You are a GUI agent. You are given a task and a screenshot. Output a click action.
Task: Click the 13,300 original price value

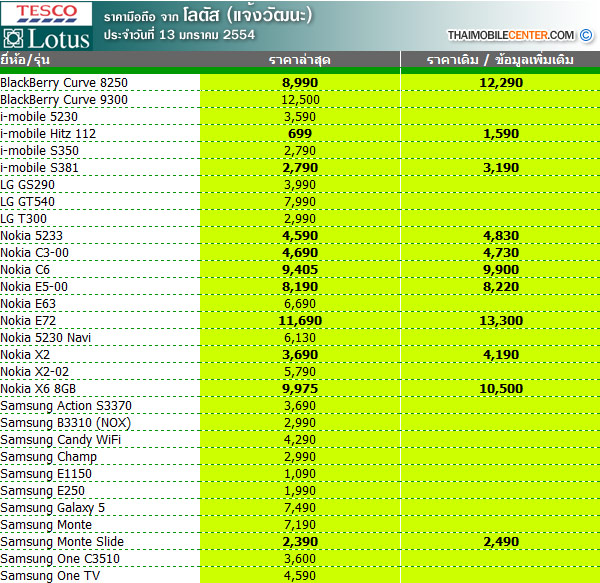501,321
